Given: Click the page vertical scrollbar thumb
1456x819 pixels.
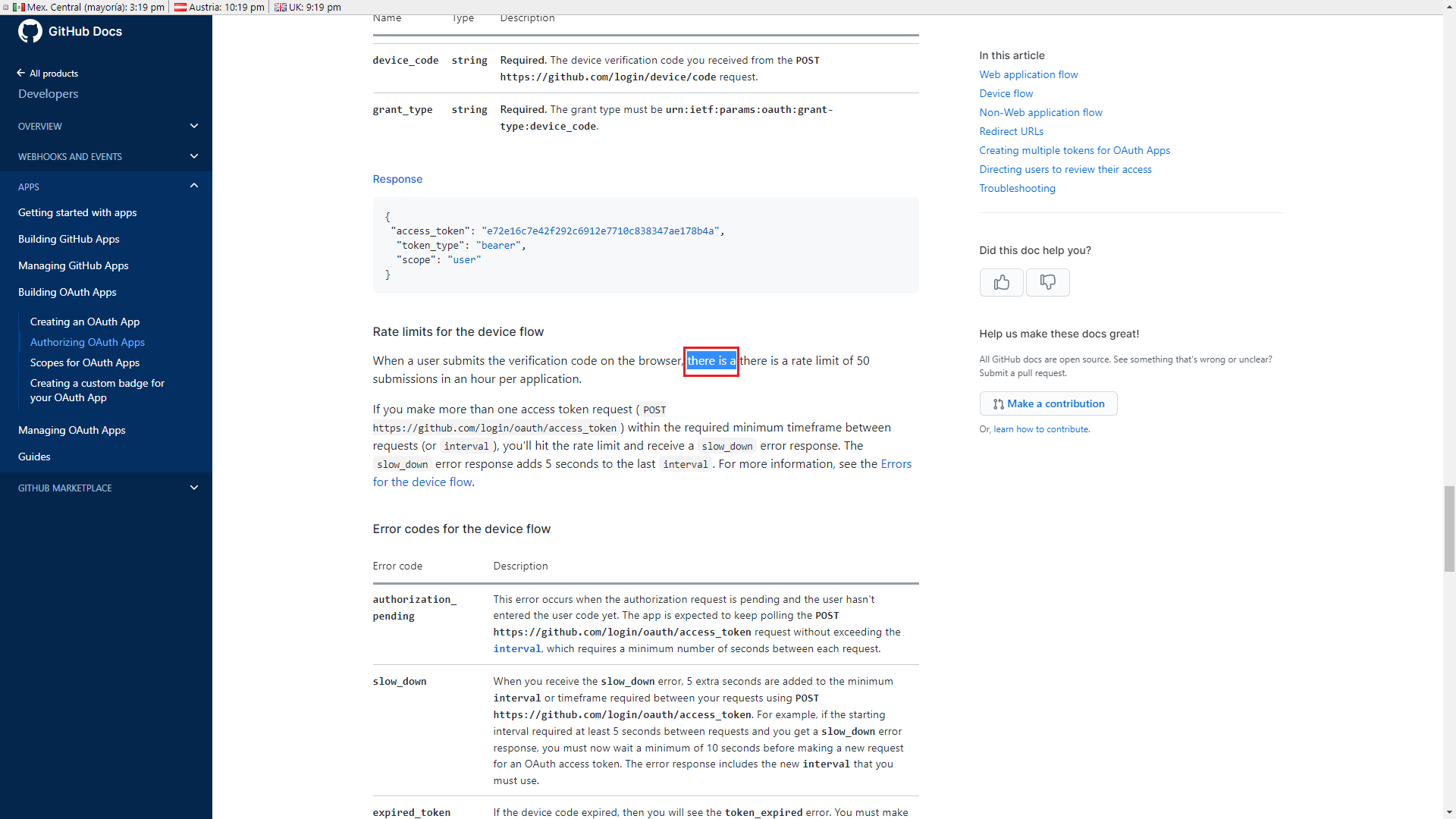Looking at the screenshot, I should pos(1449,529).
